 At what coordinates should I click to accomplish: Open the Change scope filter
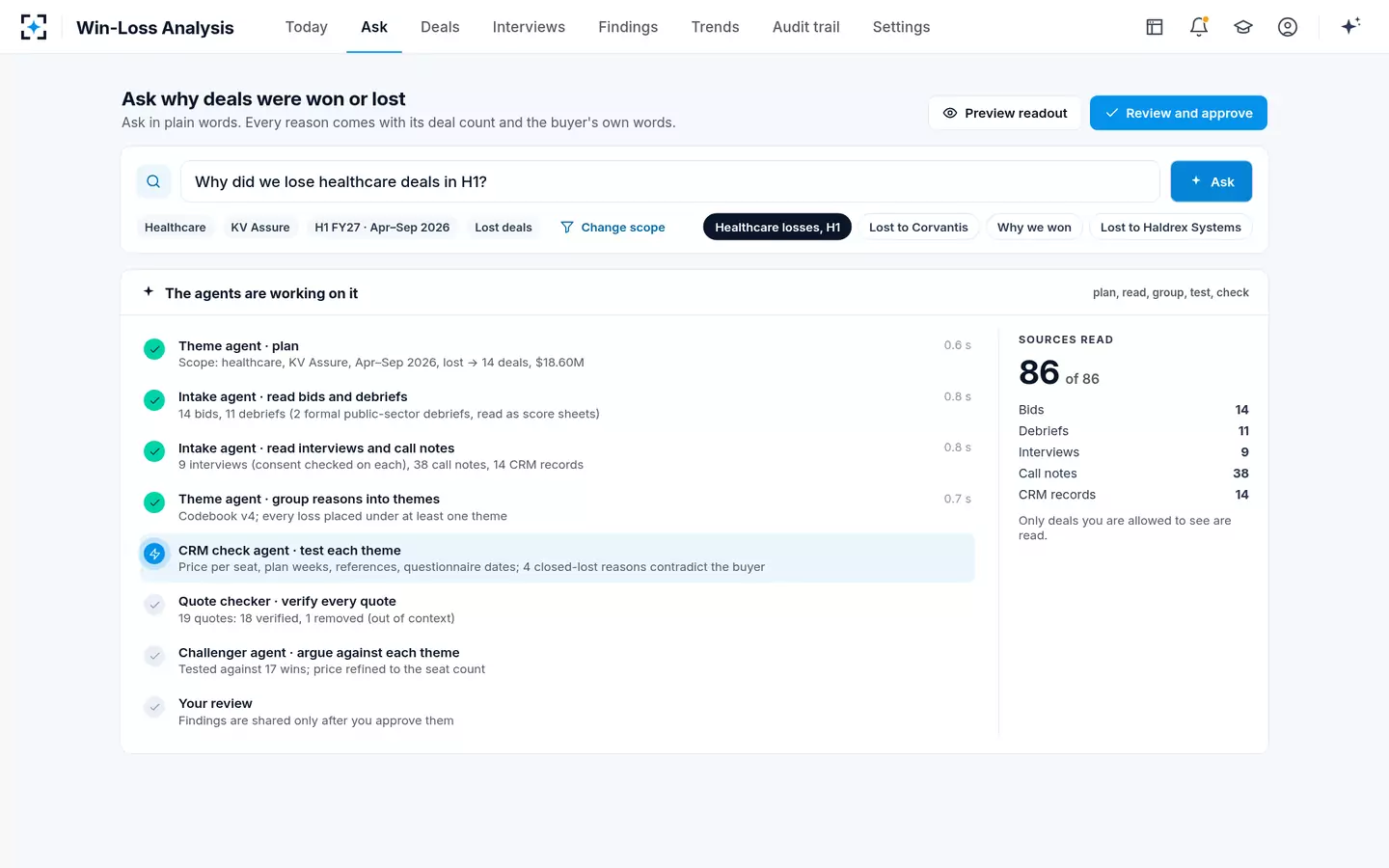point(613,228)
